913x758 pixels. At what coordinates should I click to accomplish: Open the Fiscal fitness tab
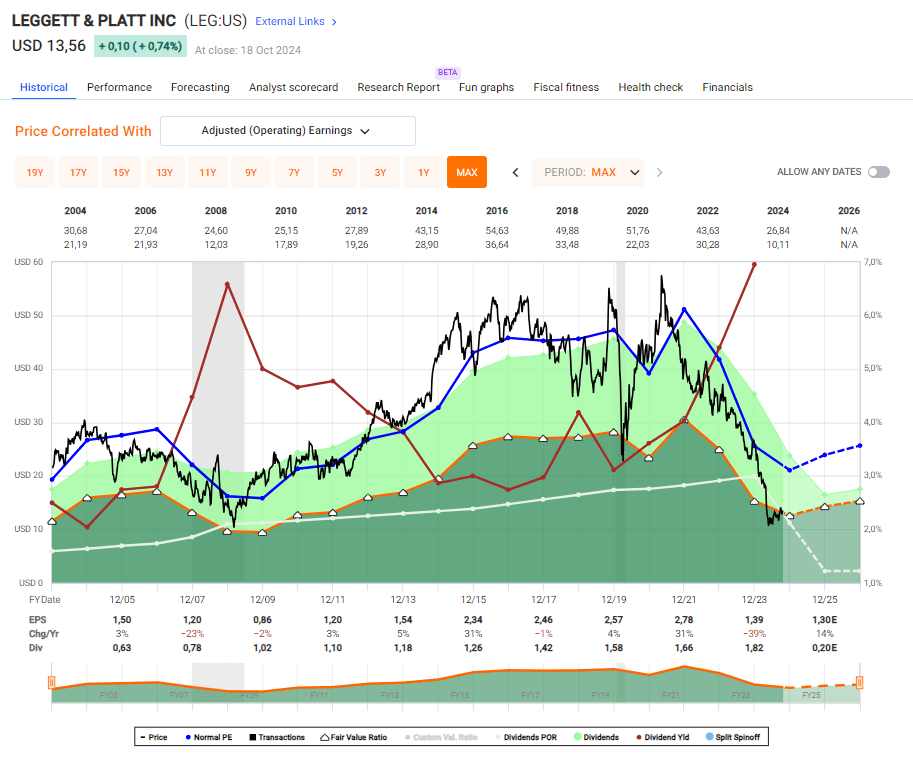566,87
